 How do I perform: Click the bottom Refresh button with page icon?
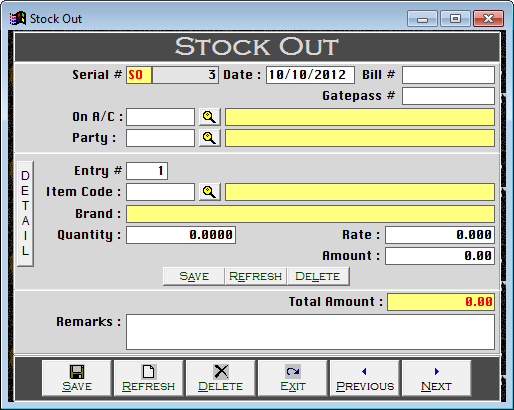149,378
